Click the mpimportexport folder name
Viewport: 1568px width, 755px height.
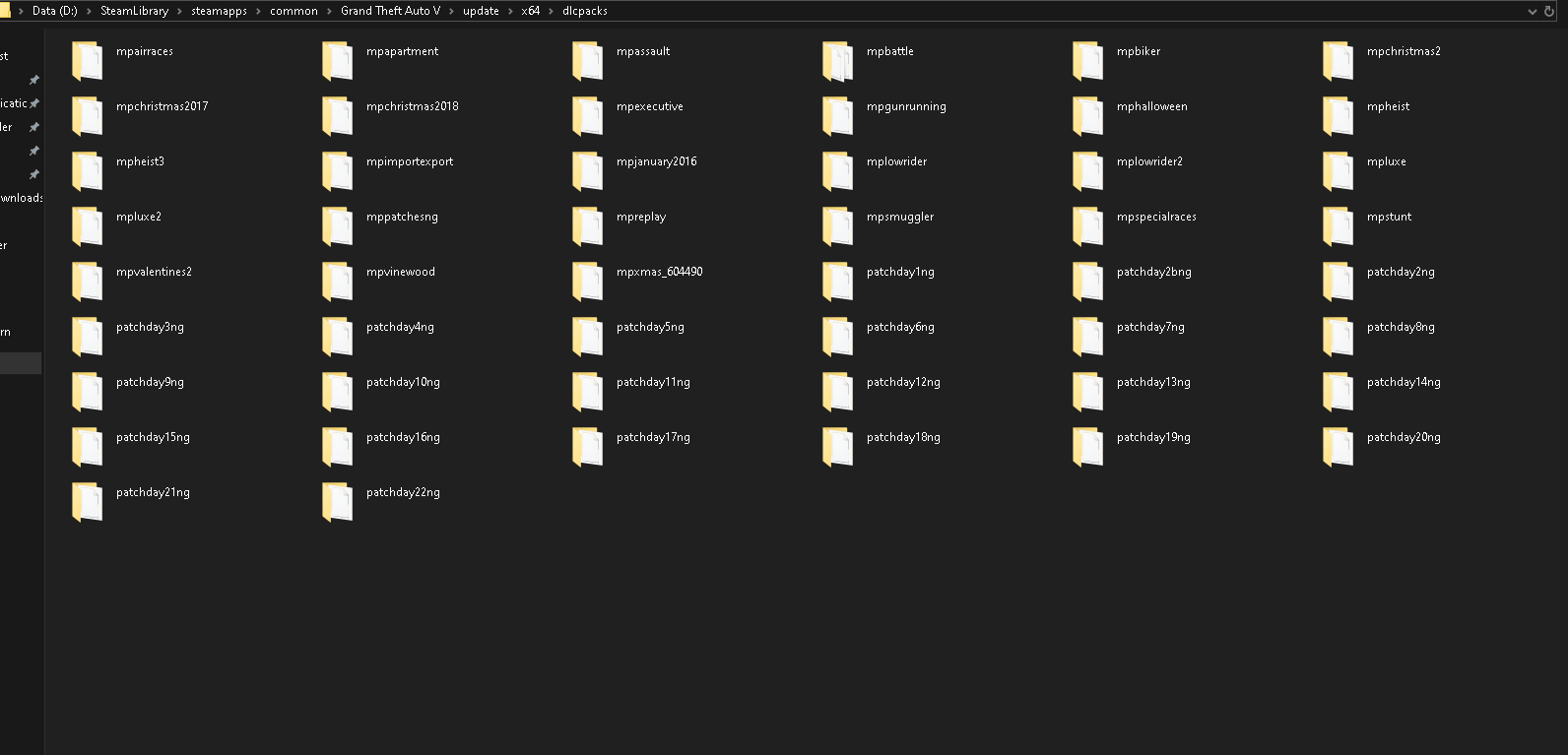tap(410, 161)
